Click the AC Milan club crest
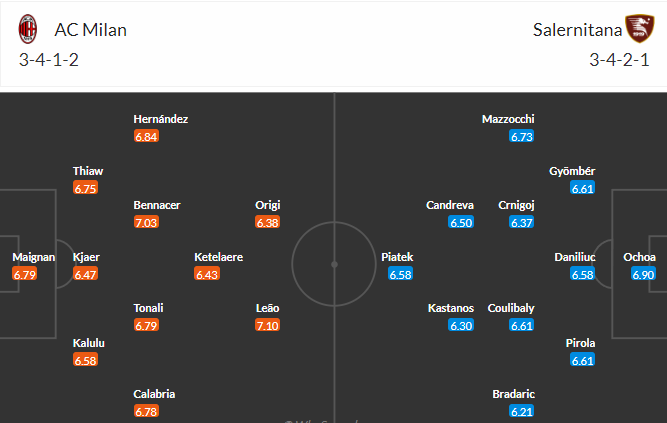The image size is (667, 423). (28, 29)
